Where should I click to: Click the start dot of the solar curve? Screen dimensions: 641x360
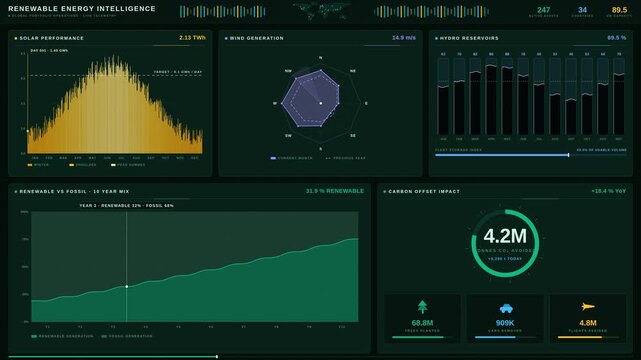(x=28, y=131)
